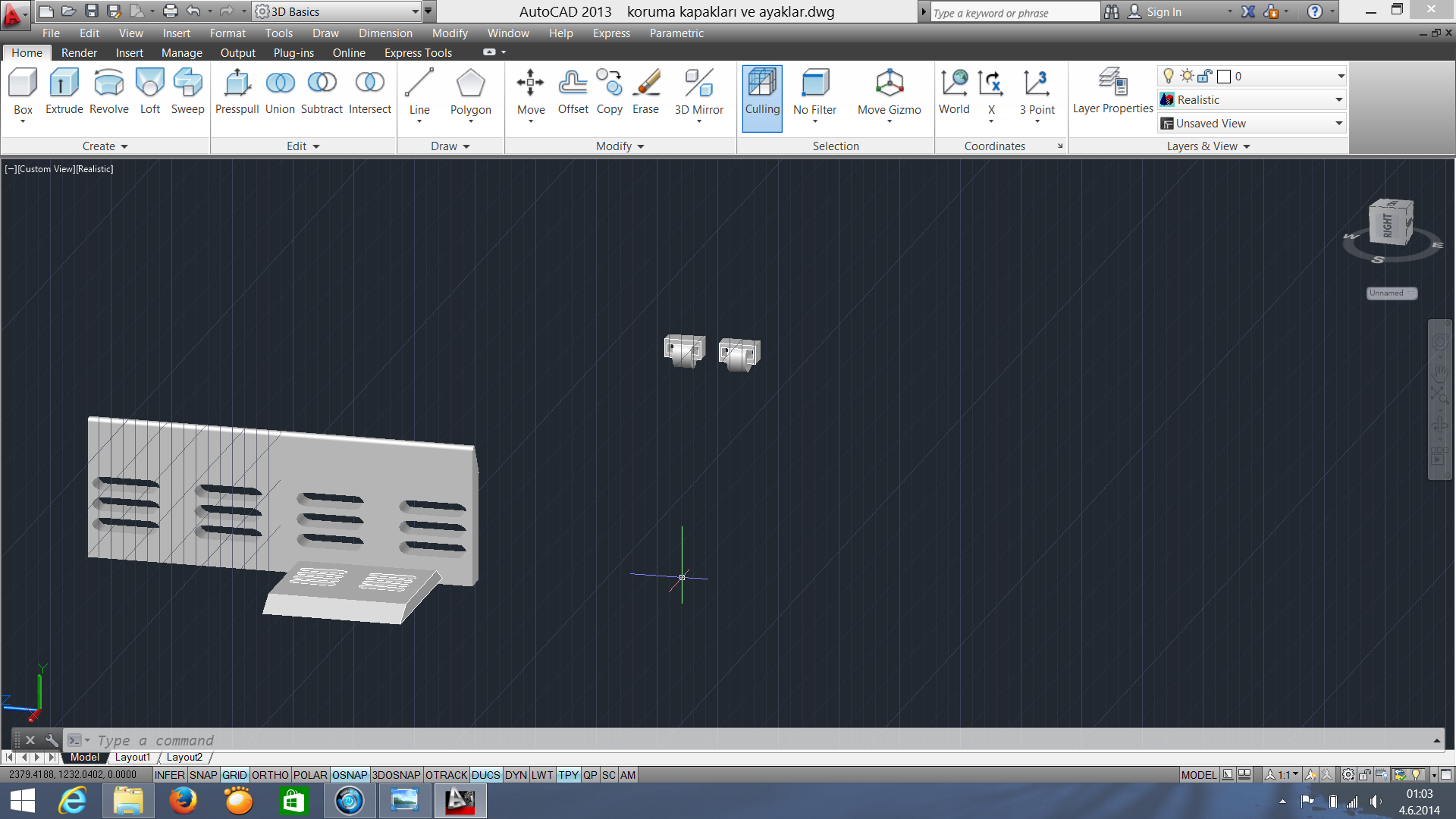Viewport: 1456px width, 819px height.
Task: Open the 3D Basics workspace dropdown
Action: [x=415, y=11]
